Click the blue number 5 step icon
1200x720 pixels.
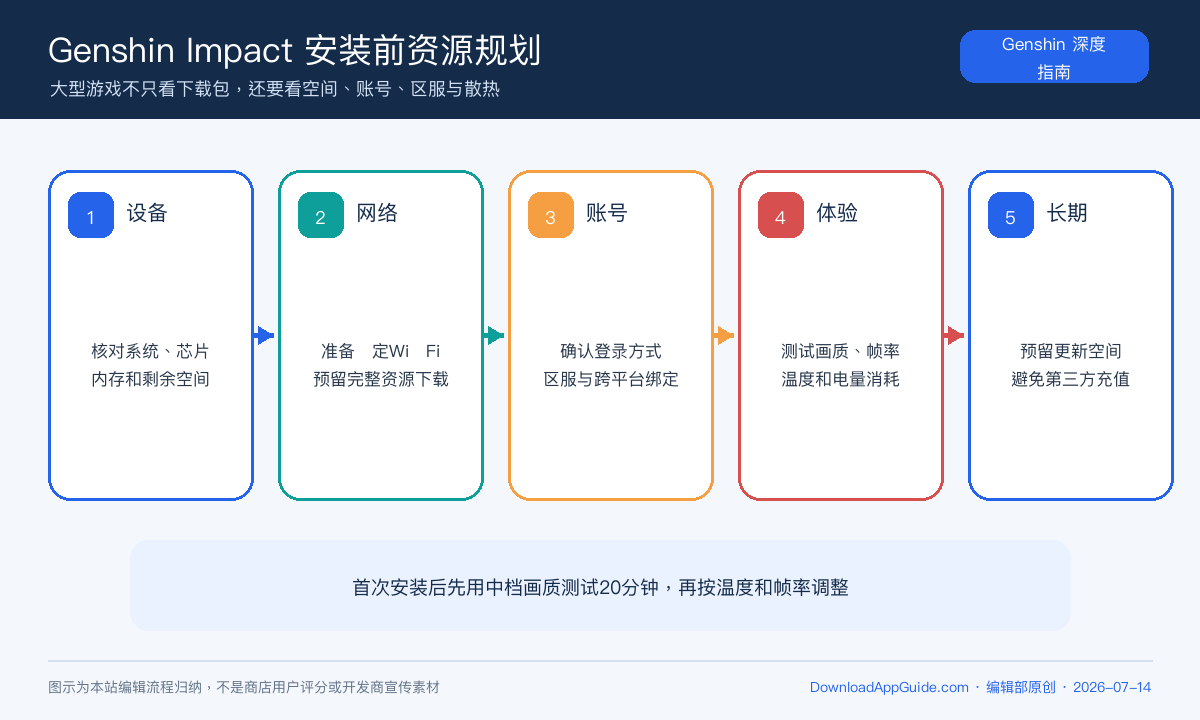[x=1011, y=215]
